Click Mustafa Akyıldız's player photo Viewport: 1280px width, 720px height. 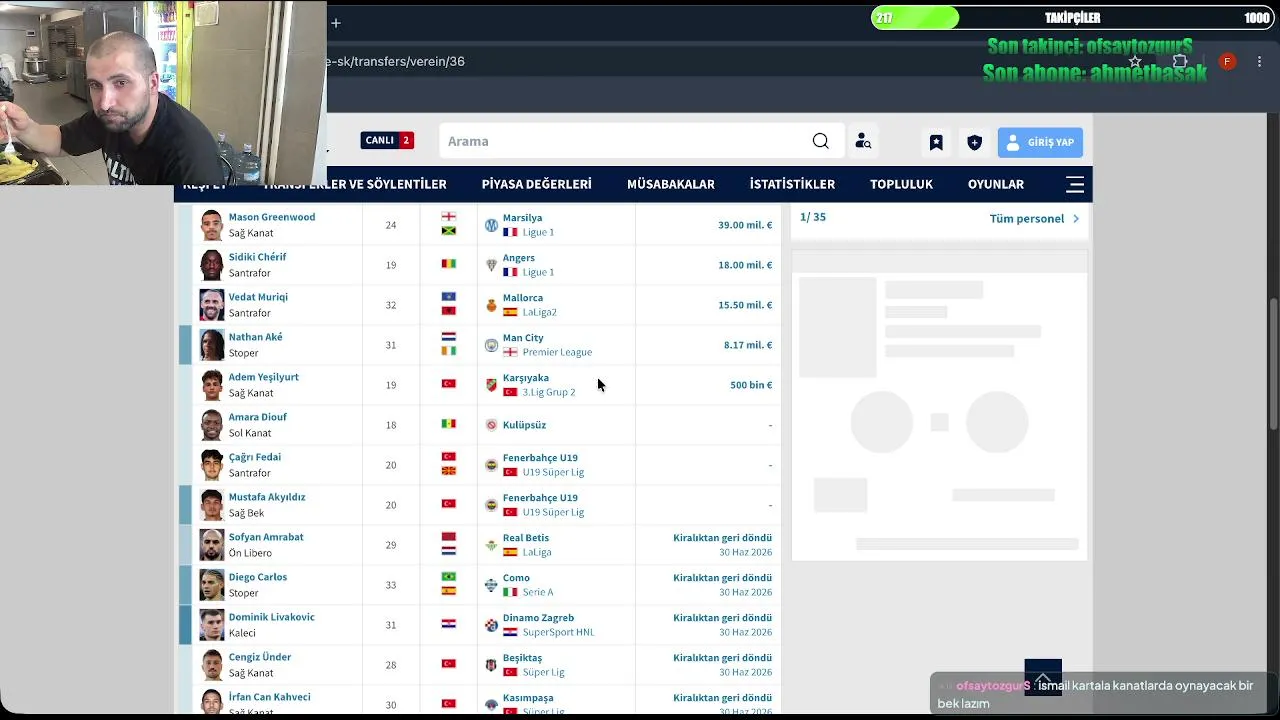pyautogui.click(x=211, y=505)
